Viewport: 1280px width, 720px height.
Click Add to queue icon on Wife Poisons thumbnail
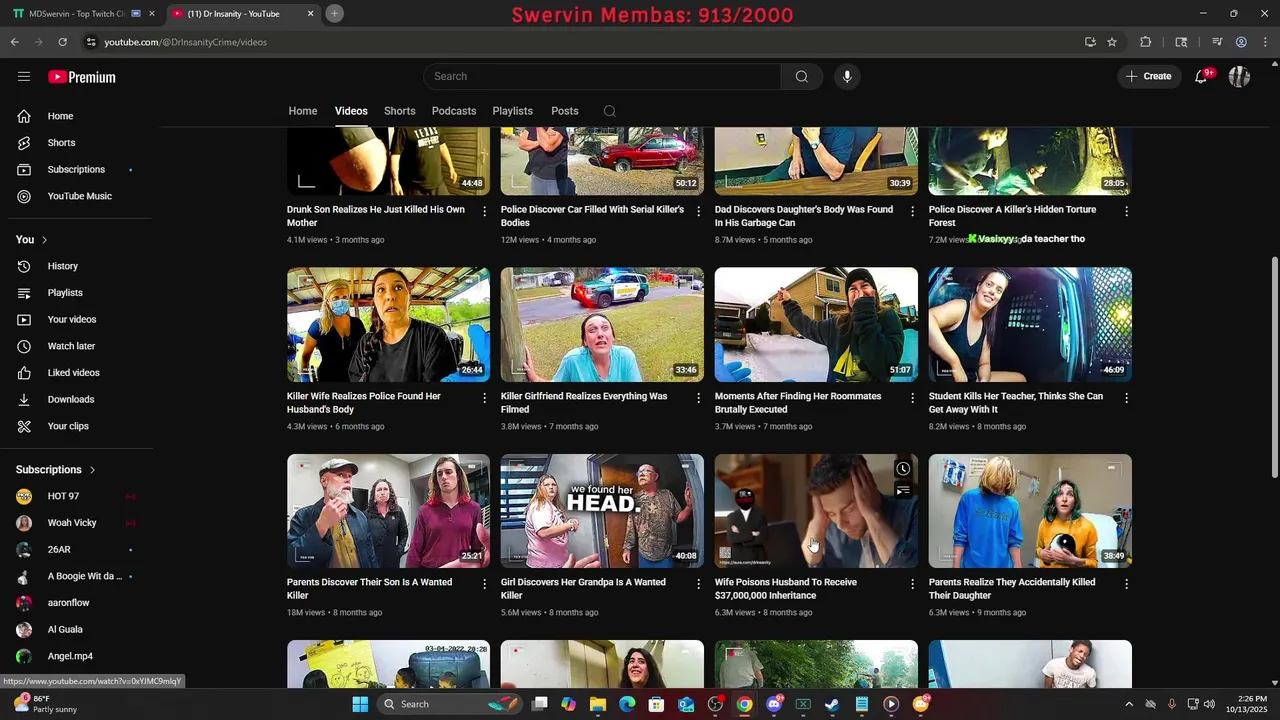pos(903,491)
